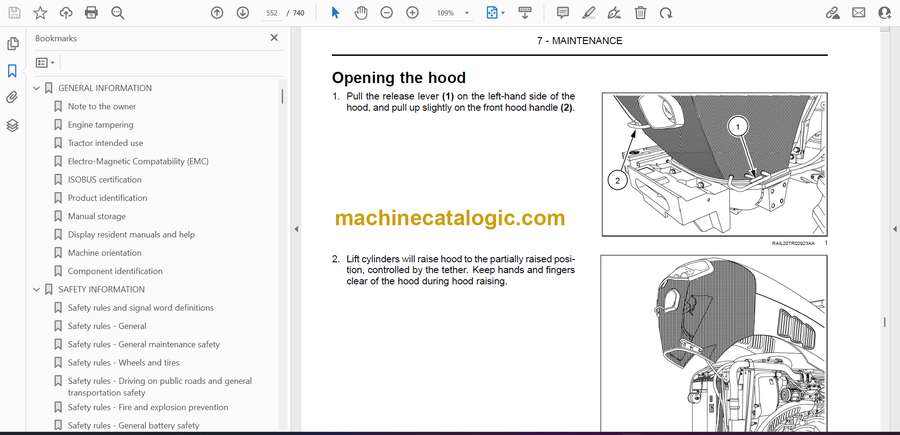Screen dimensions: 900x435
Task: Collapse the GENERAL INFORMATION bookmark section
Action: click(x=37, y=88)
